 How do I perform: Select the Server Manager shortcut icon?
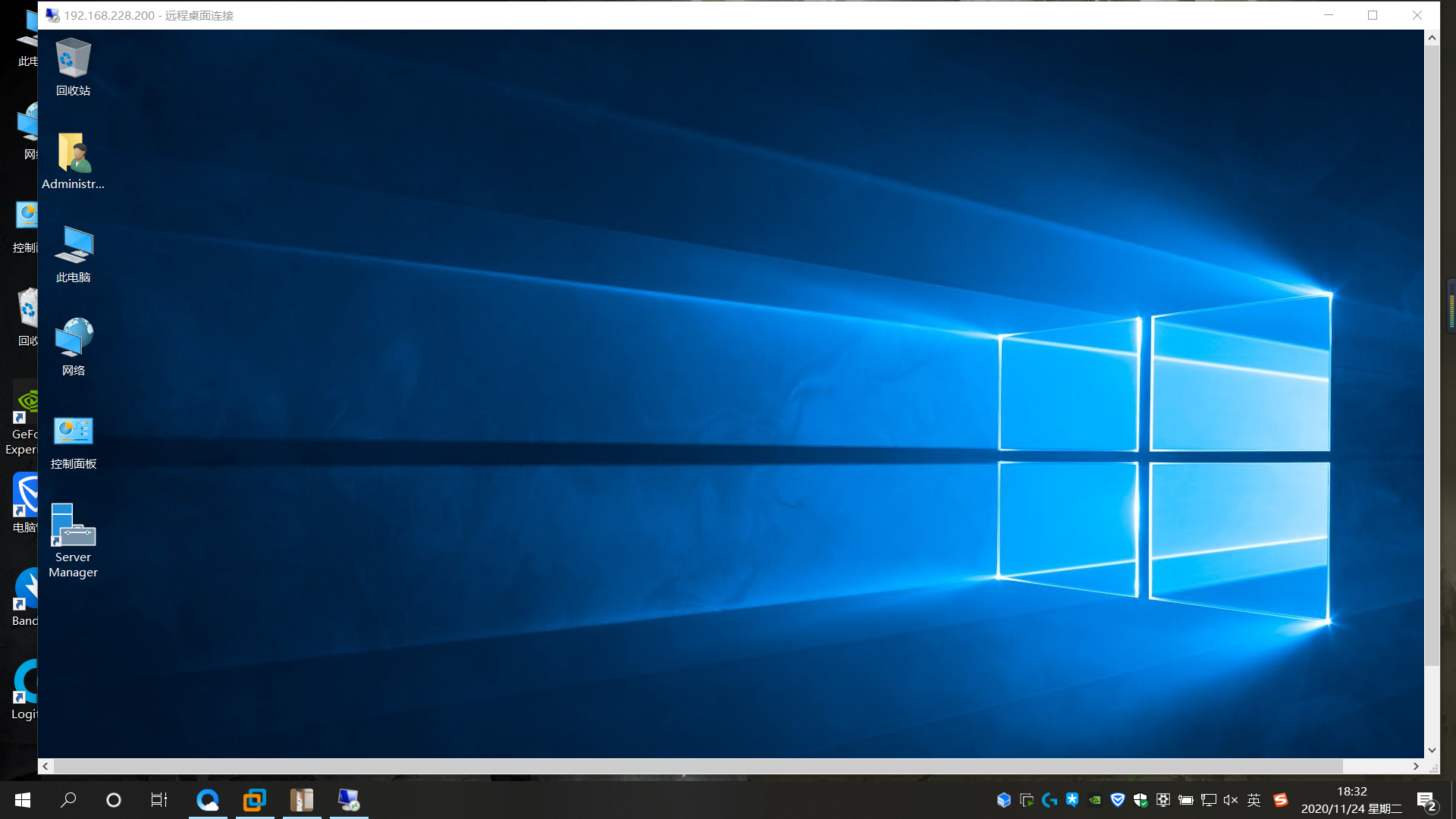(73, 540)
